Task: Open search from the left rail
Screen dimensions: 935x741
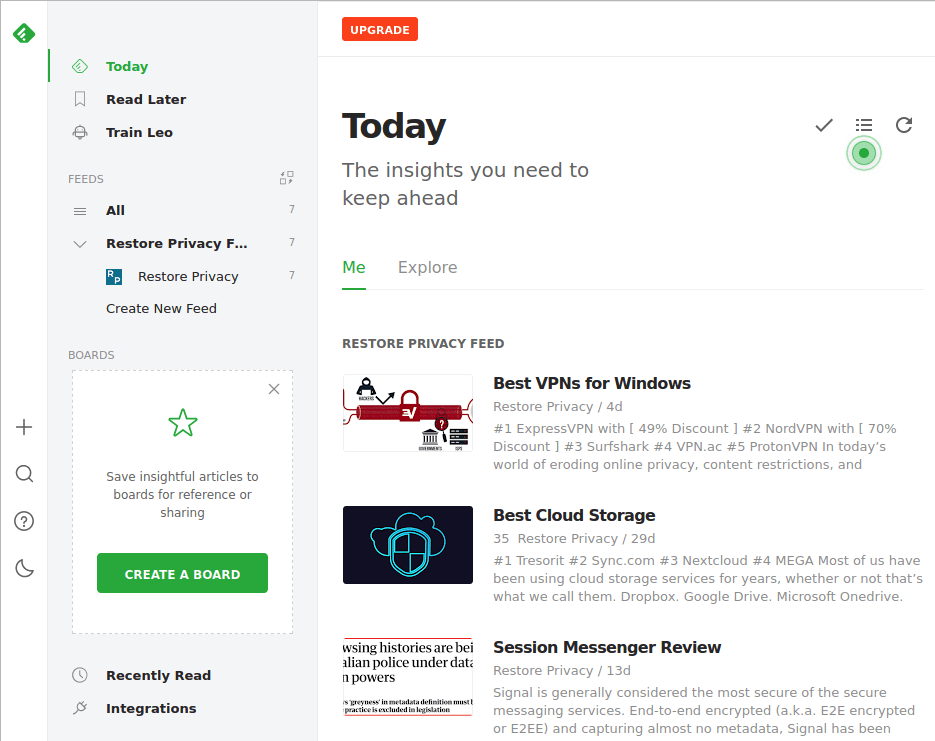Action: [x=23, y=473]
